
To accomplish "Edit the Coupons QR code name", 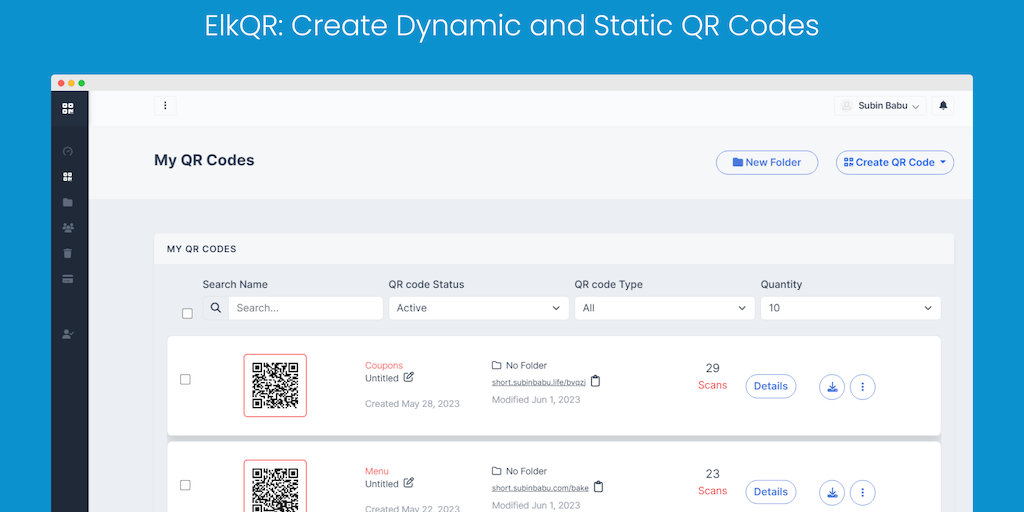I will (x=409, y=378).
